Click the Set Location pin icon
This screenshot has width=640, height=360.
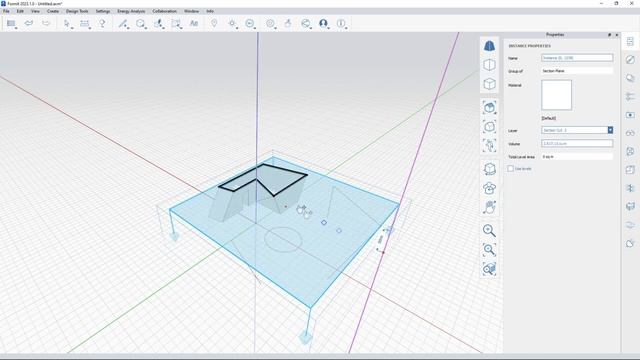tap(214, 24)
